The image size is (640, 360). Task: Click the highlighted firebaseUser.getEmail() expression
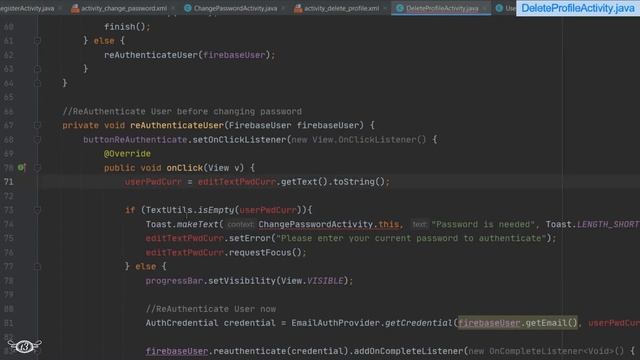pyautogui.click(x=518, y=323)
